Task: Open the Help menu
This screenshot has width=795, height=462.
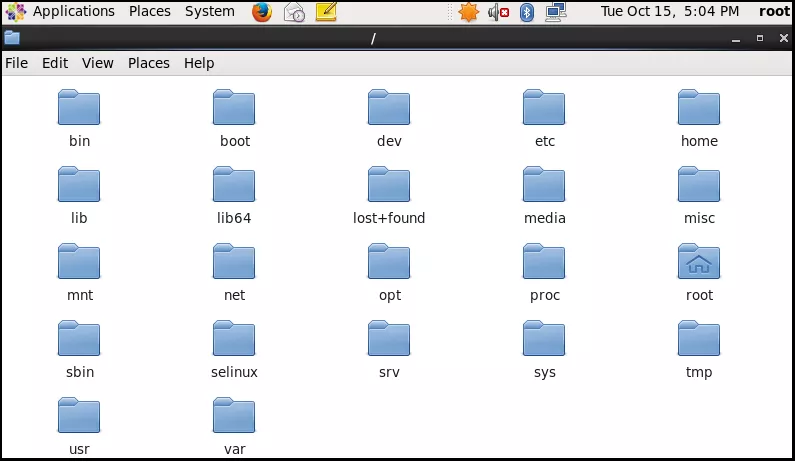Action: (199, 63)
